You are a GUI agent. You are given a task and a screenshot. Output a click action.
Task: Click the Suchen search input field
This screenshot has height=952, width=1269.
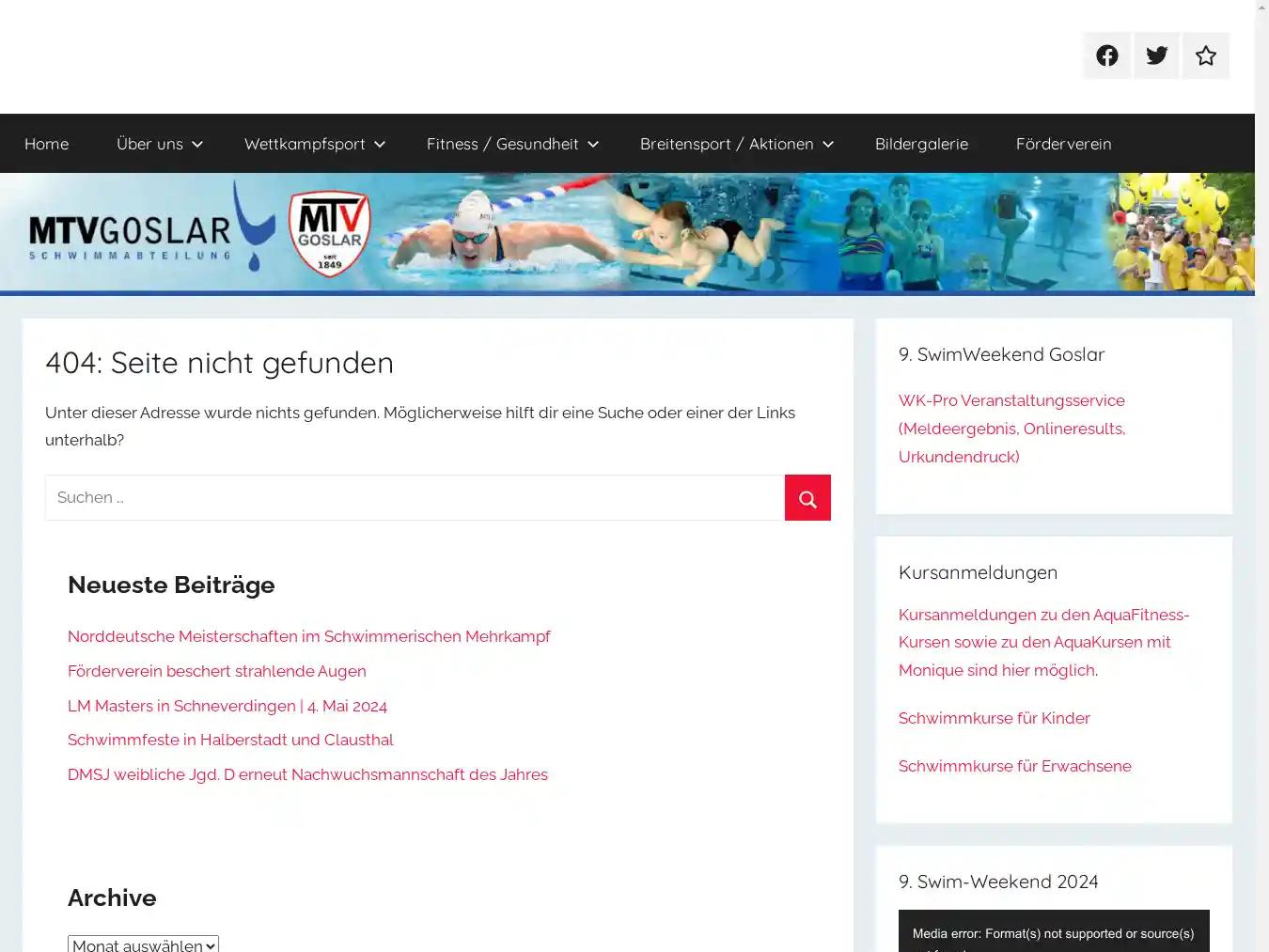414,497
